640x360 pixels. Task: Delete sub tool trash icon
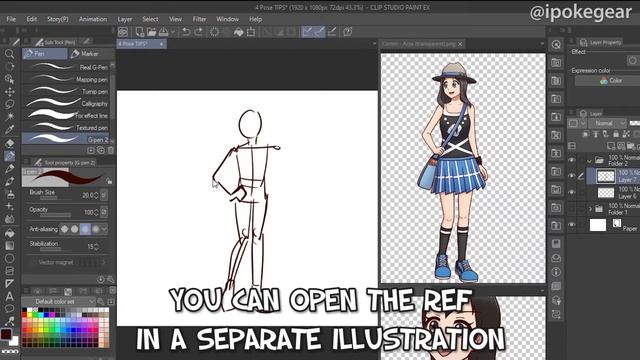[111, 151]
